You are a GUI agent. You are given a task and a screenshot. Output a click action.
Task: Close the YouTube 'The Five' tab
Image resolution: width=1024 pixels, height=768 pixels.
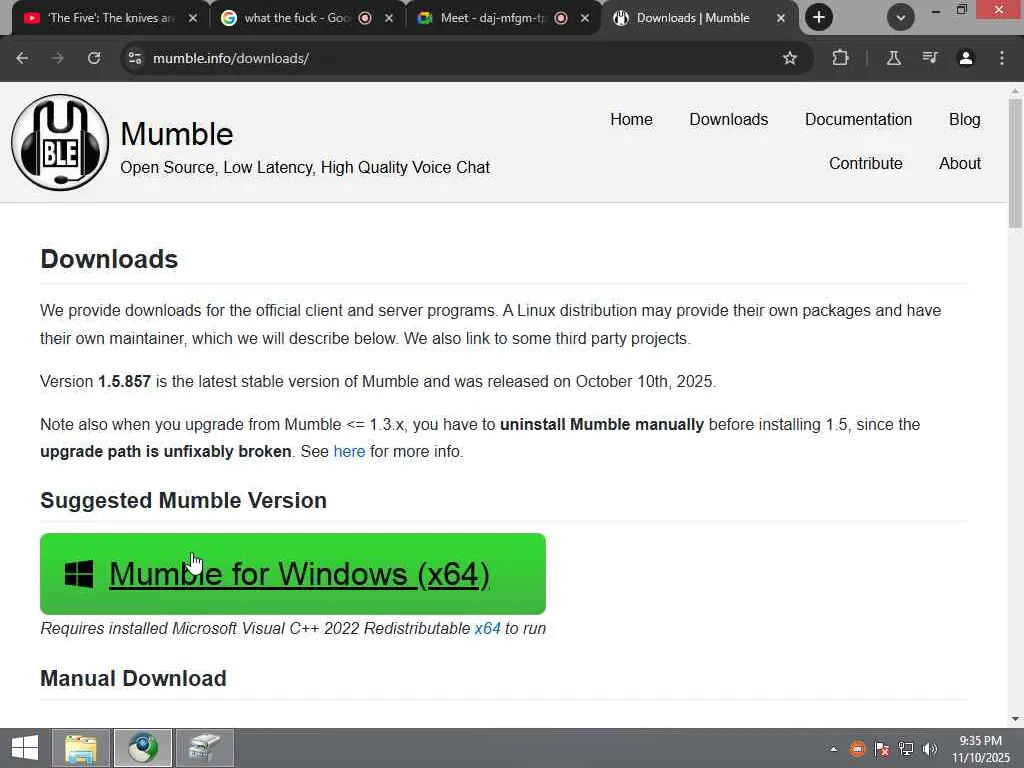[193, 18]
